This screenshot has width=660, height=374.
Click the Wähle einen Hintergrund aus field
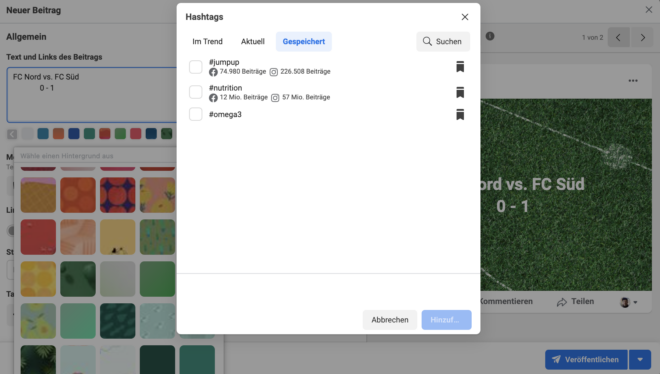(96, 156)
